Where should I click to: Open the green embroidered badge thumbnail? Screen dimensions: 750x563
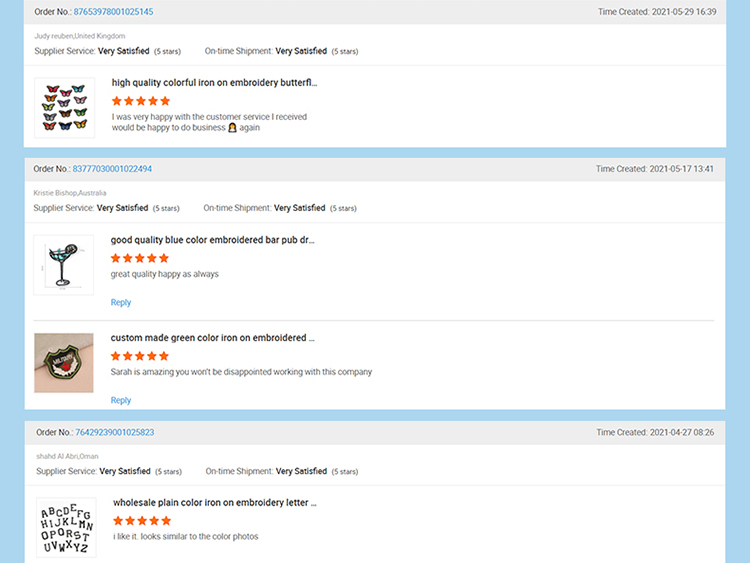click(x=63, y=363)
